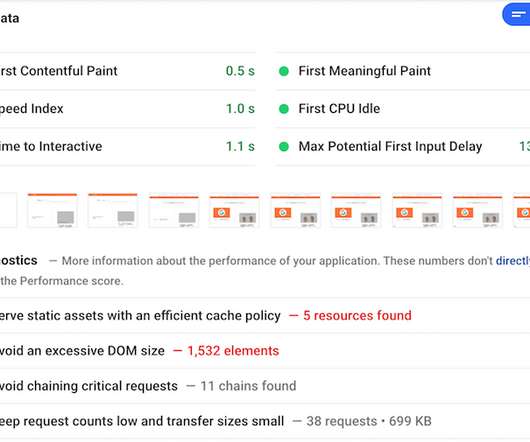Screen dimensions: 530x442
Task: Click green dot beside Max Potential First Input Delay
Action: (284, 147)
